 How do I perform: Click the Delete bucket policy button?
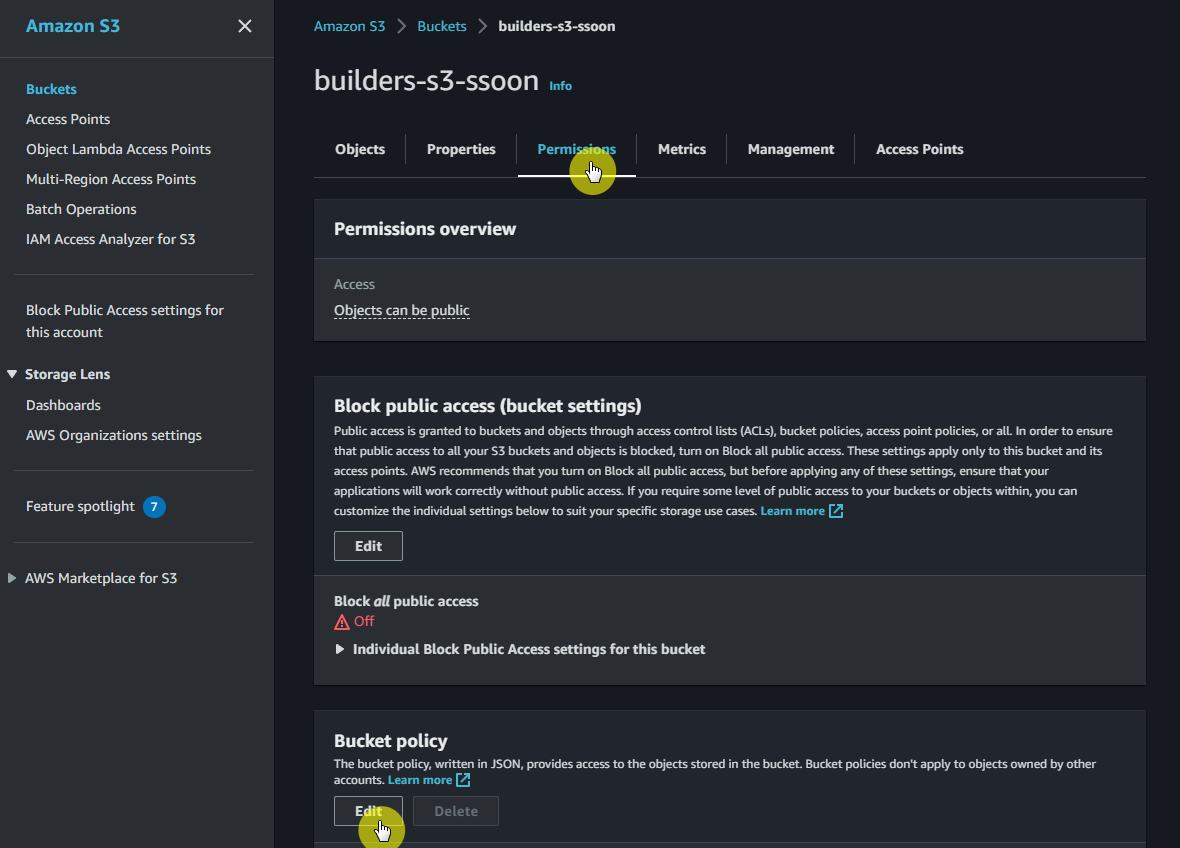pyautogui.click(x=456, y=811)
